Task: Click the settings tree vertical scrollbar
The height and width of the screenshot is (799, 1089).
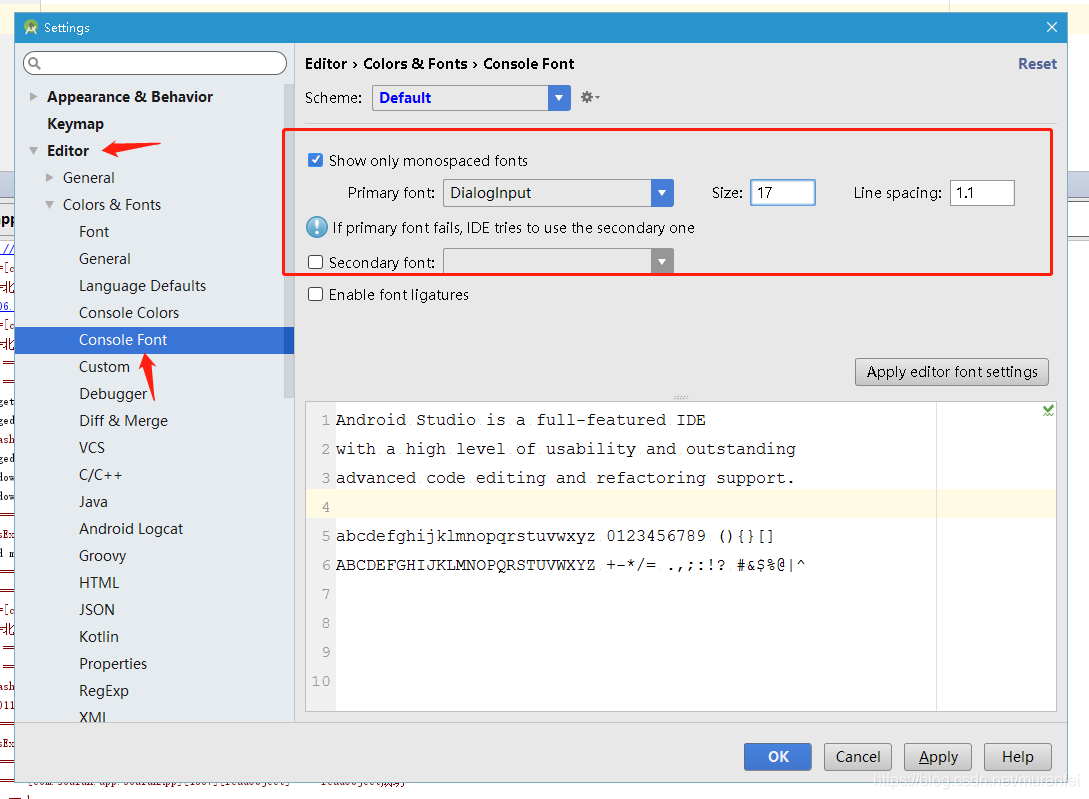Action: tap(289, 240)
